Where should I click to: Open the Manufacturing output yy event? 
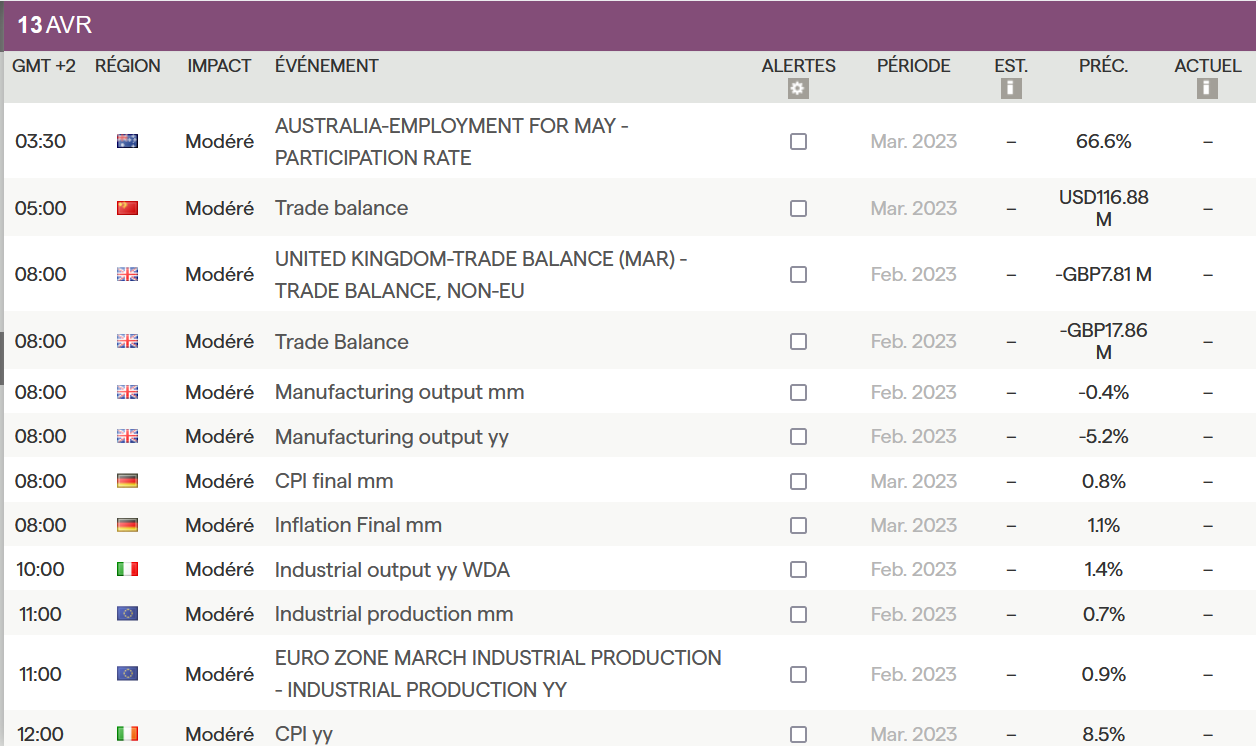(391, 437)
